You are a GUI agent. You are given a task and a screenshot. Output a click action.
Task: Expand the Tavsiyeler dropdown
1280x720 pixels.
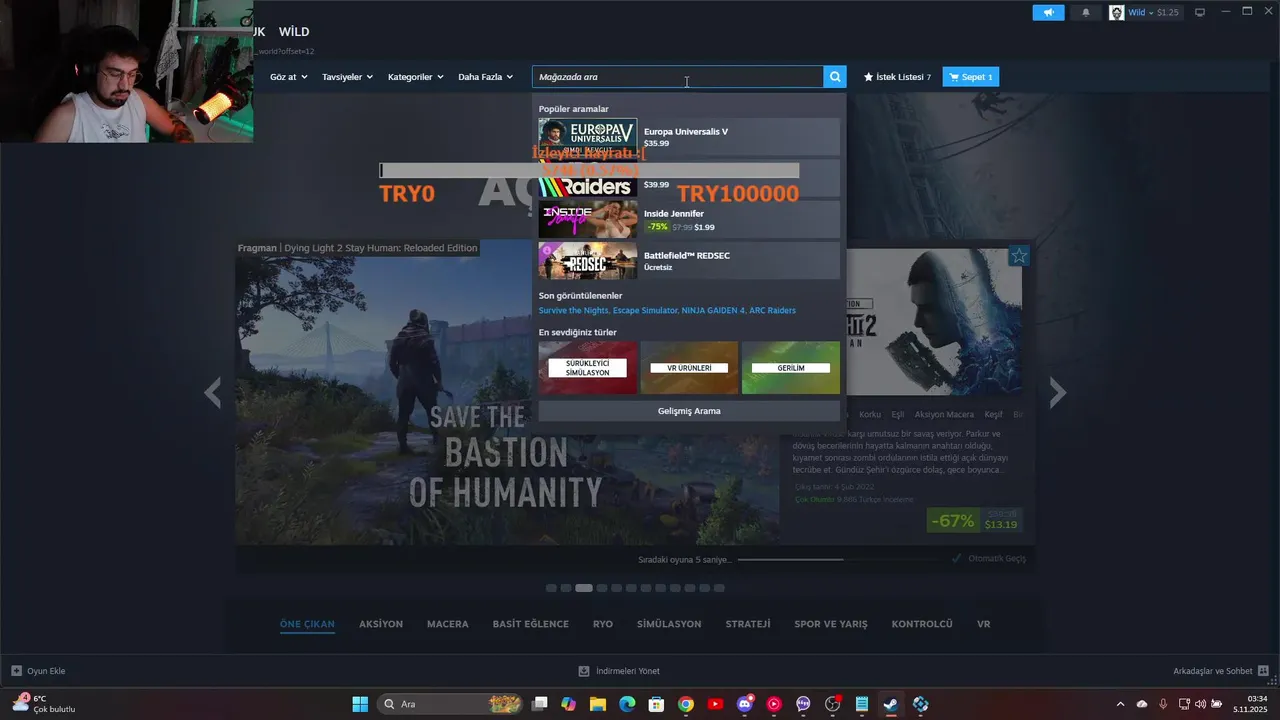[347, 77]
